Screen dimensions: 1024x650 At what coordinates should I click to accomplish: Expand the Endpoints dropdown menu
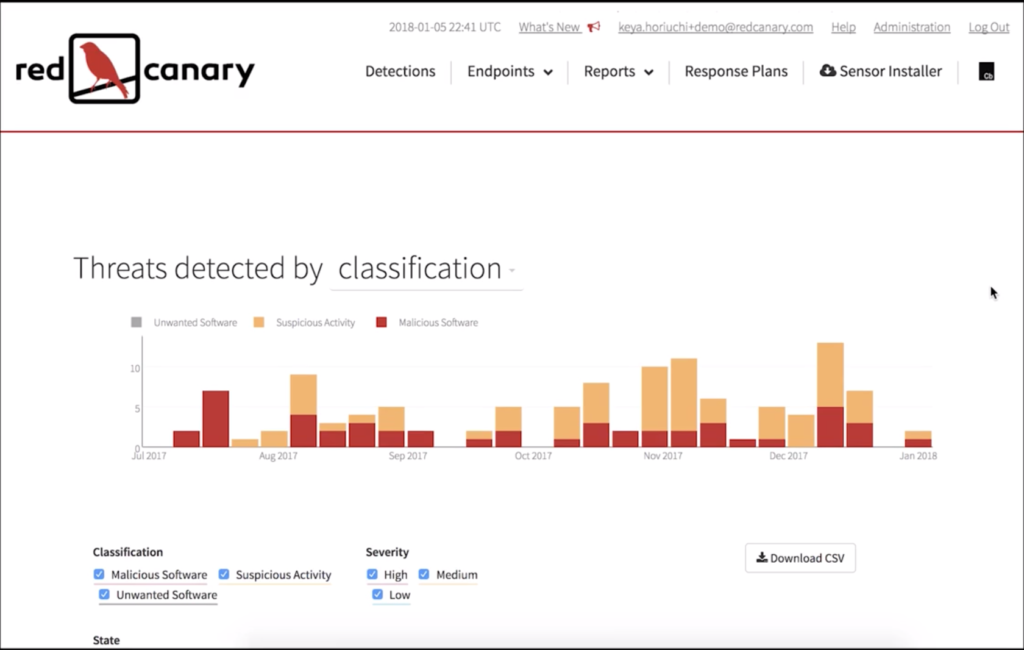pyautogui.click(x=510, y=72)
